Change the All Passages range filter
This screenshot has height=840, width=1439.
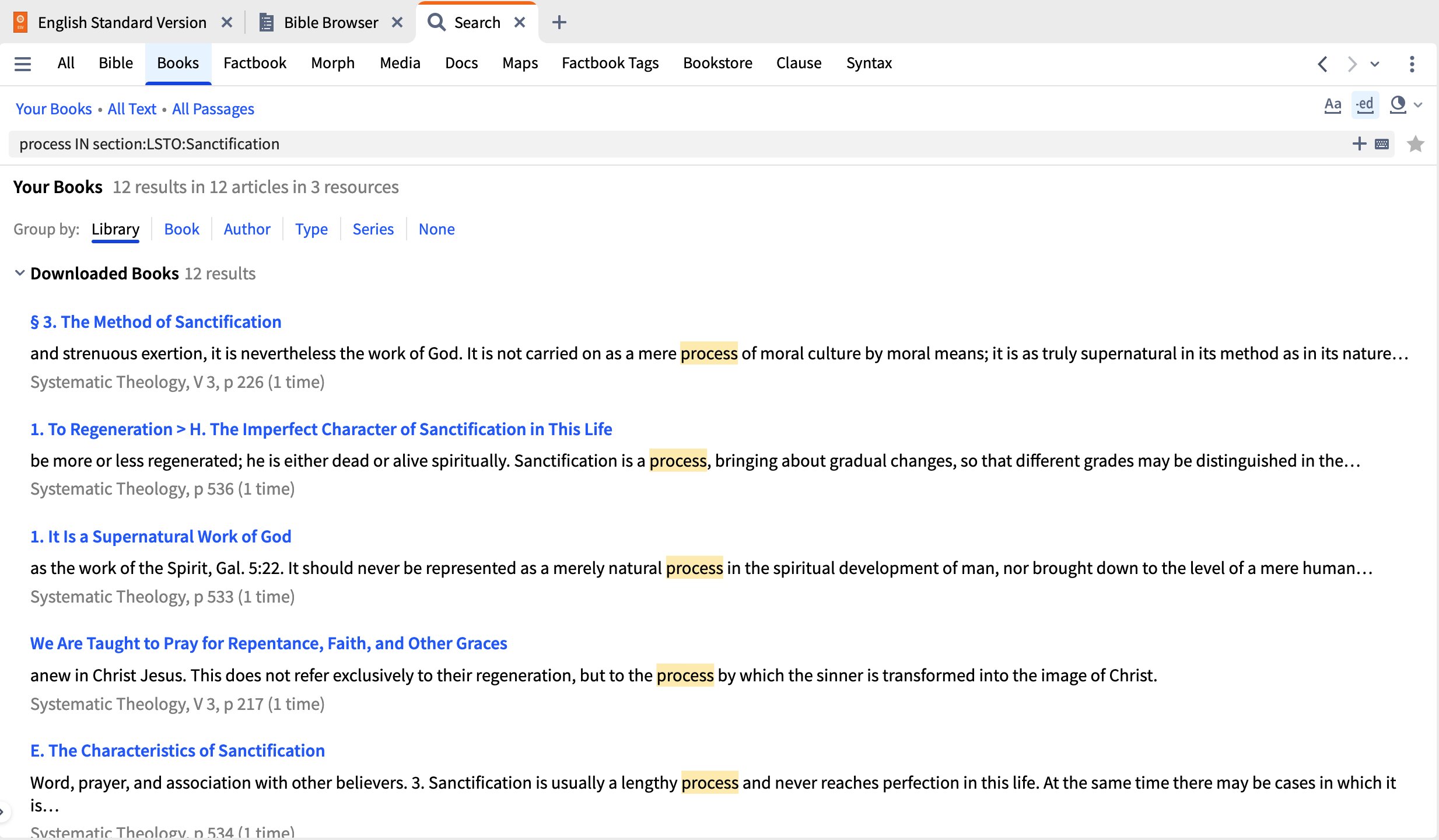[213, 109]
